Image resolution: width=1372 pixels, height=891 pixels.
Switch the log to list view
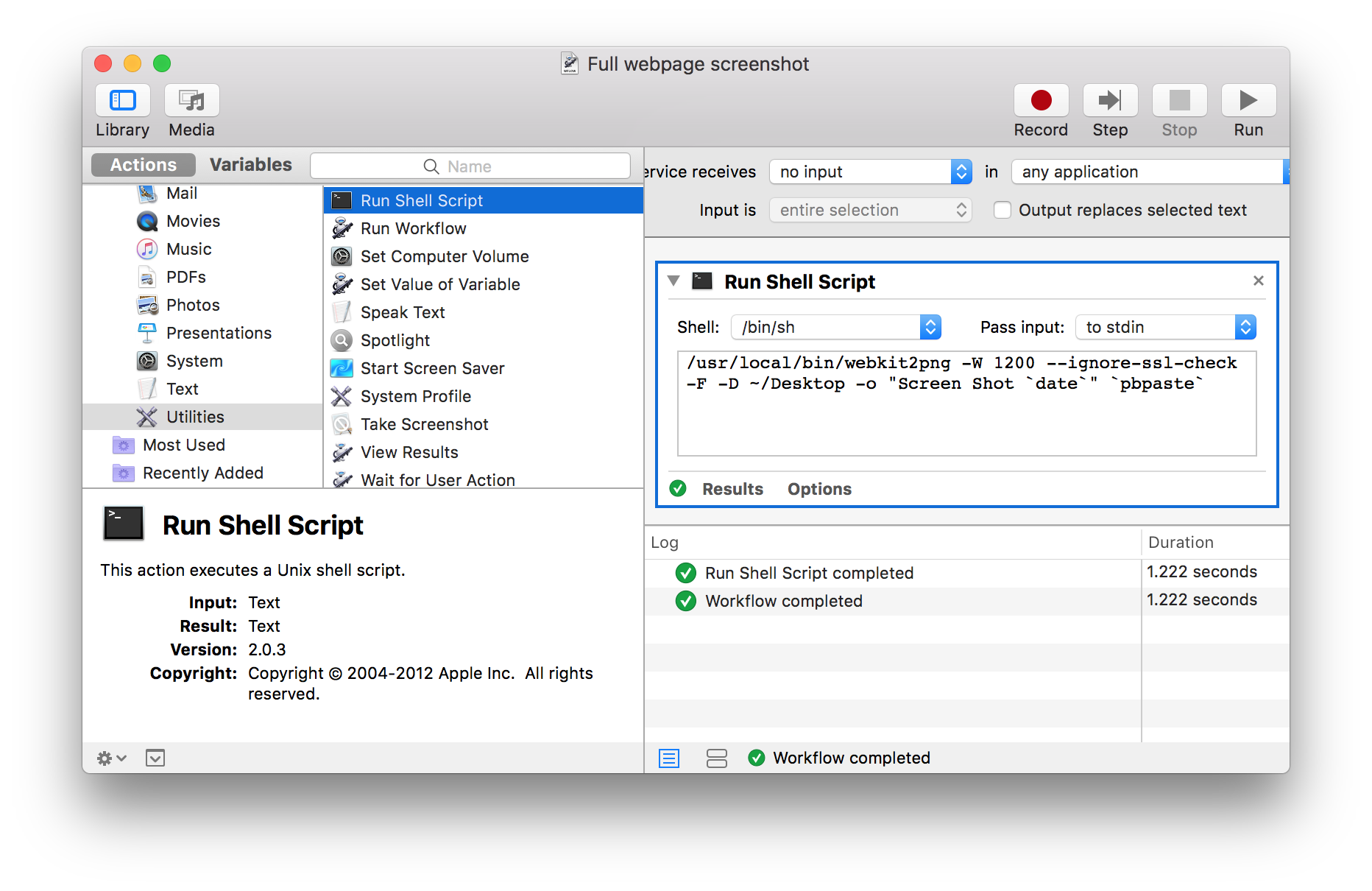tap(668, 758)
